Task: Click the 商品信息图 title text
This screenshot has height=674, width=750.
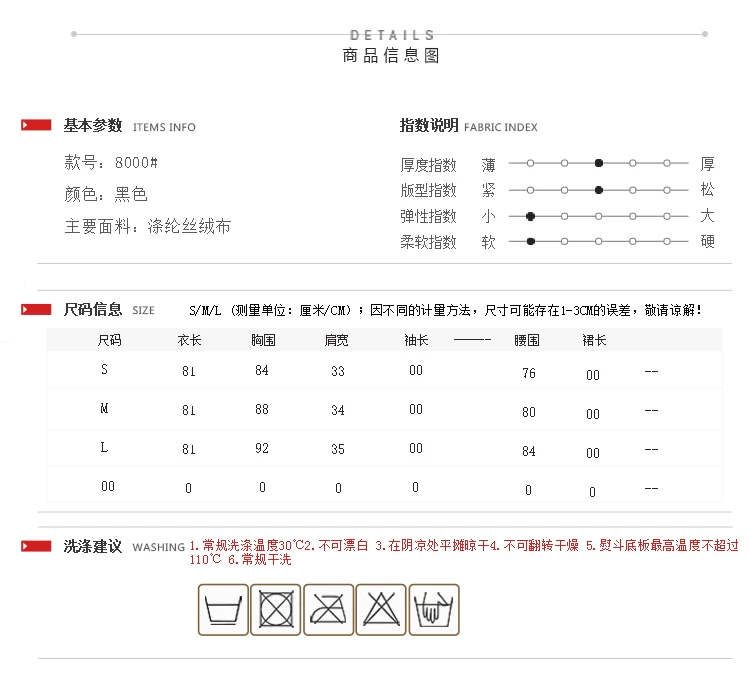Action: (x=390, y=56)
